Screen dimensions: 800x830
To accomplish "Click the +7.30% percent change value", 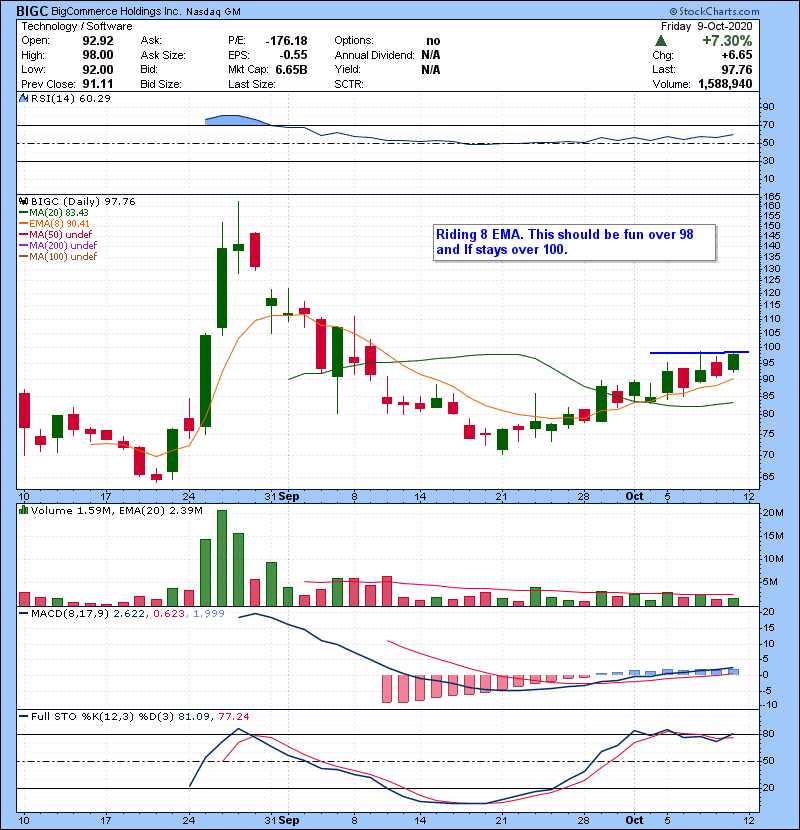I will (x=727, y=40).
